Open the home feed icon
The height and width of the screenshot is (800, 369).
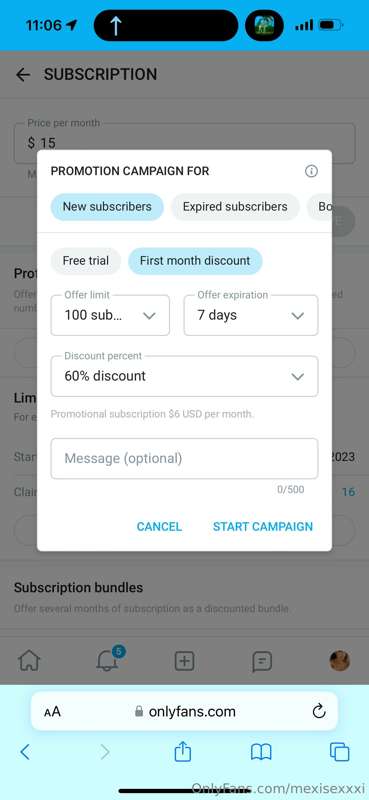[29, 661]
